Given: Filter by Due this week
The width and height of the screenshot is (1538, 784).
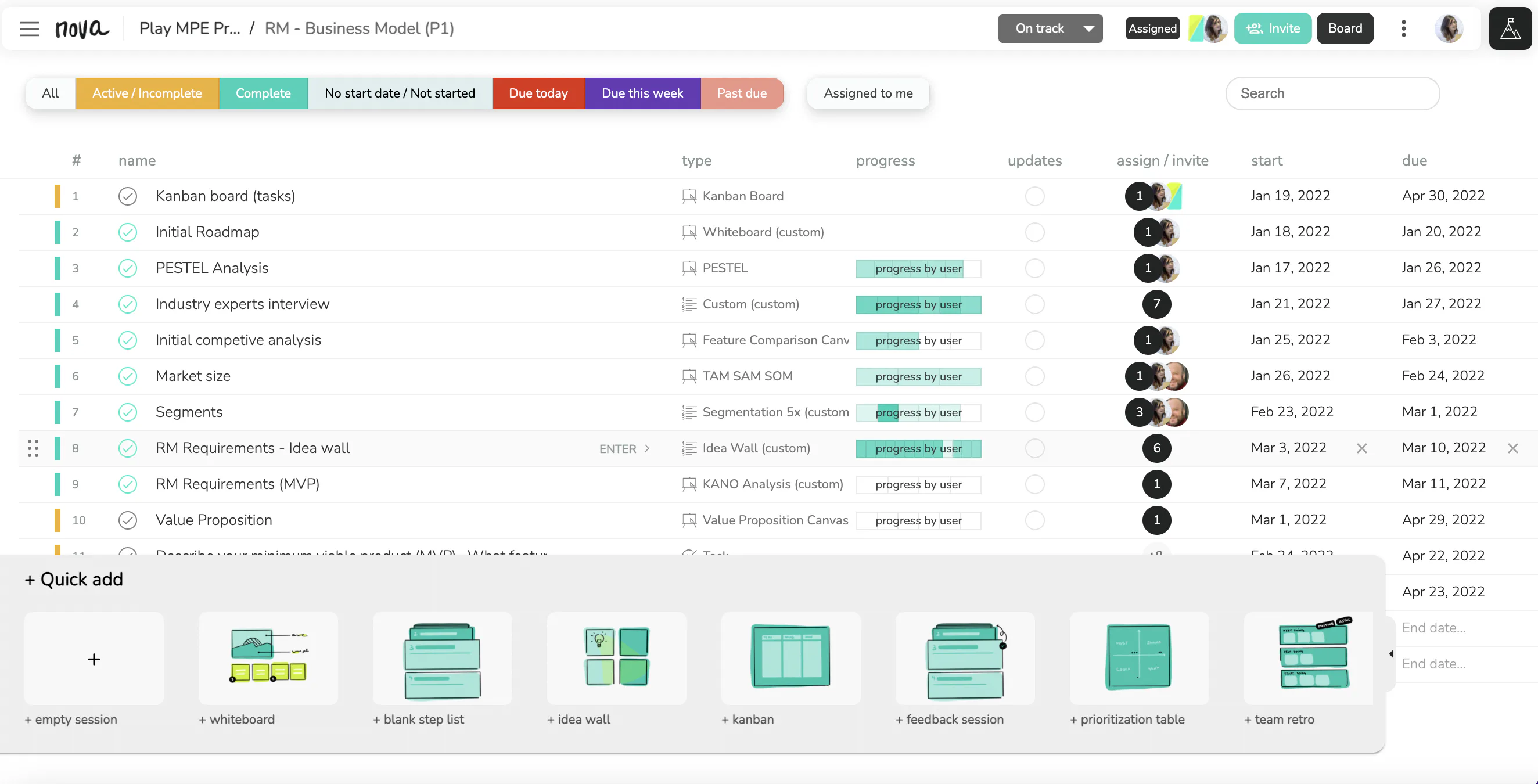Looking at the screenshot, I should 642,93.
